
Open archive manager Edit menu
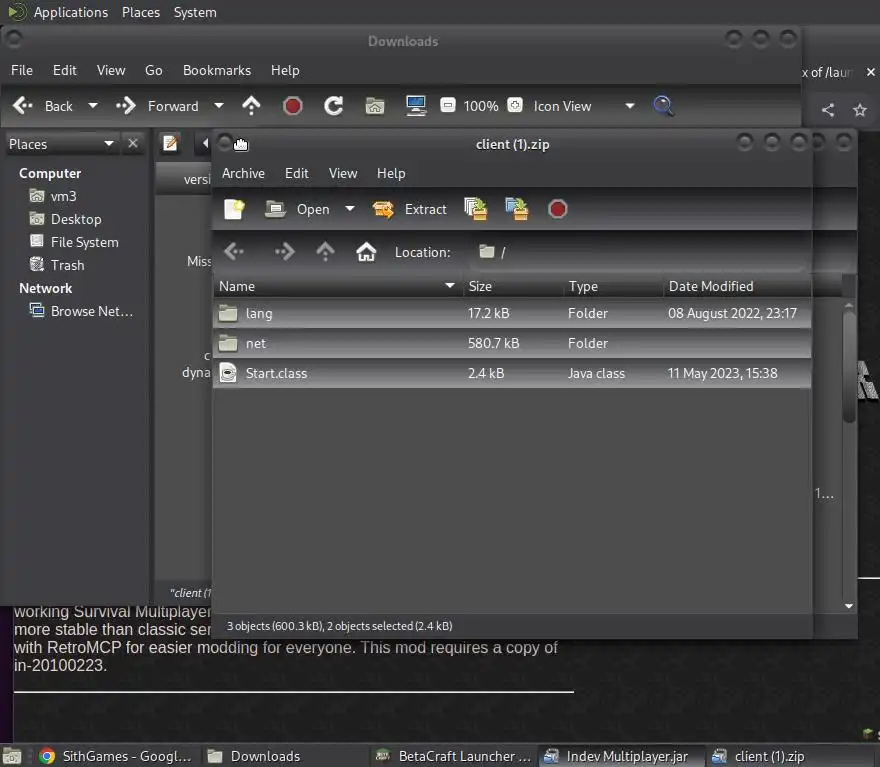[296, 173]
